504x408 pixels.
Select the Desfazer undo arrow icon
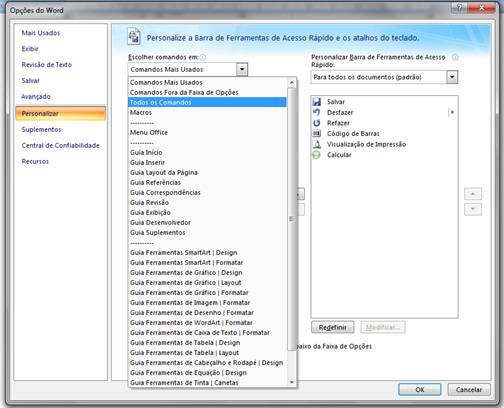point(317,112)
